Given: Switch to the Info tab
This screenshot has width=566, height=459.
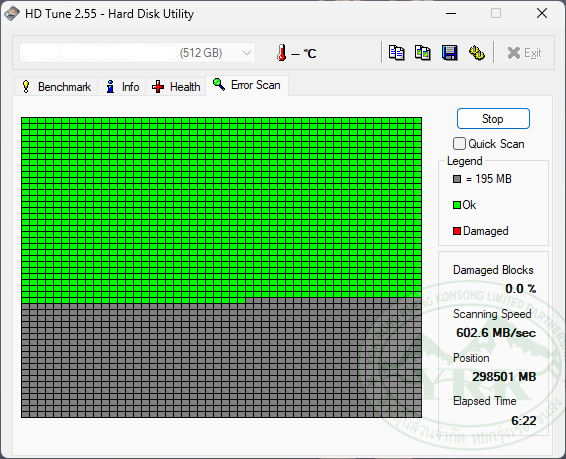Looking at the screenshot, I should [x=122, y=87].
